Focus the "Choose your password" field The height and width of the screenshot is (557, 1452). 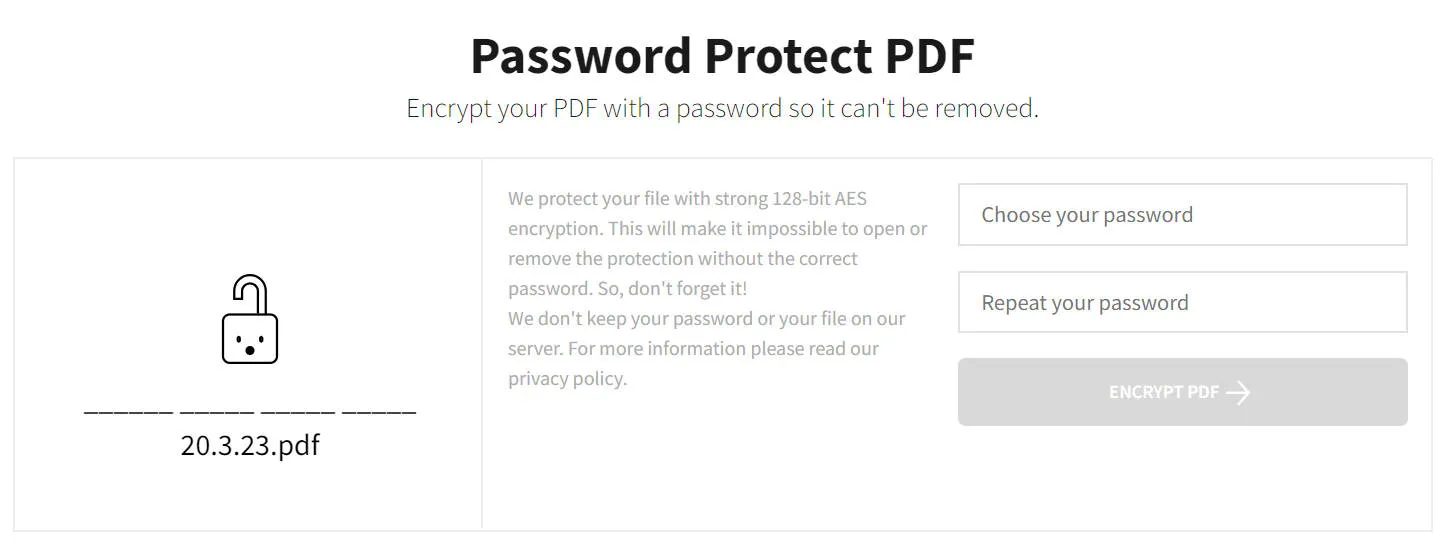[x=1182, y=215]
